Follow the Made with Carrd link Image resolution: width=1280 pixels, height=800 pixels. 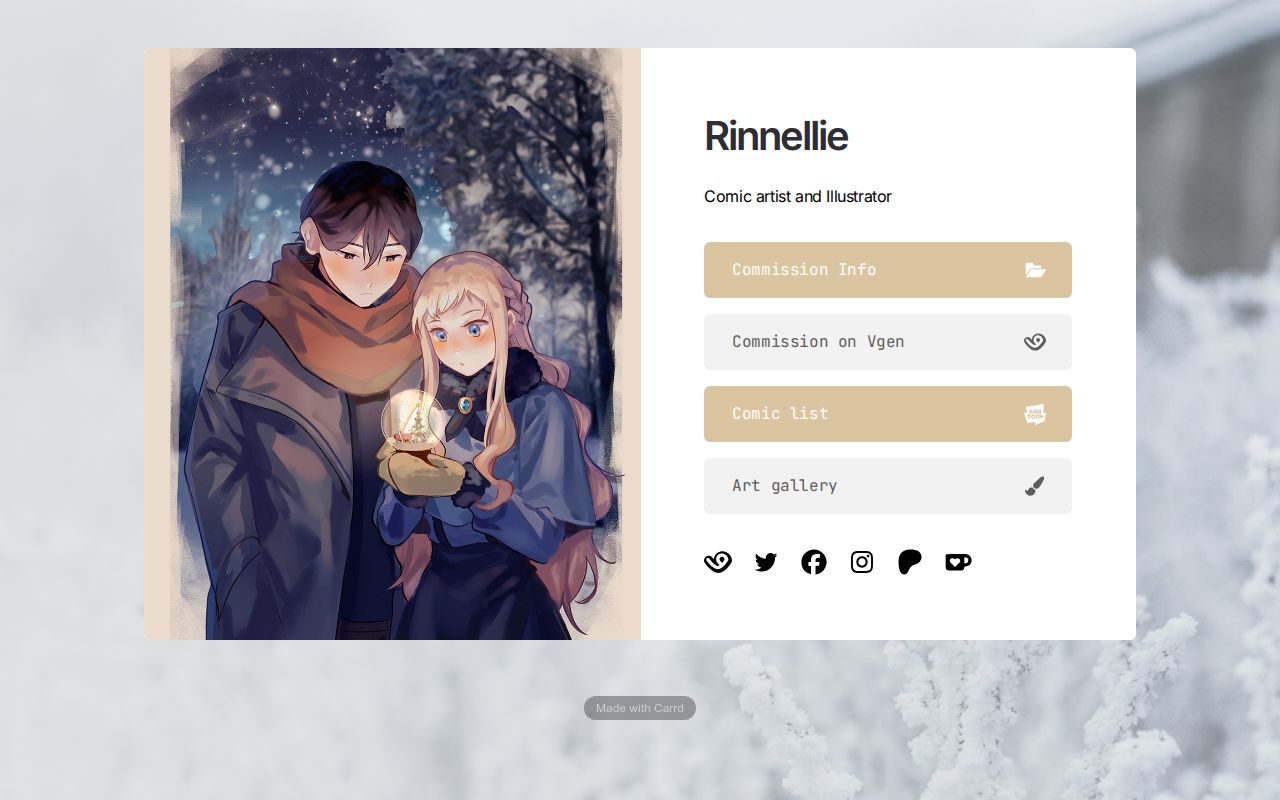click(x=640, y=708)
